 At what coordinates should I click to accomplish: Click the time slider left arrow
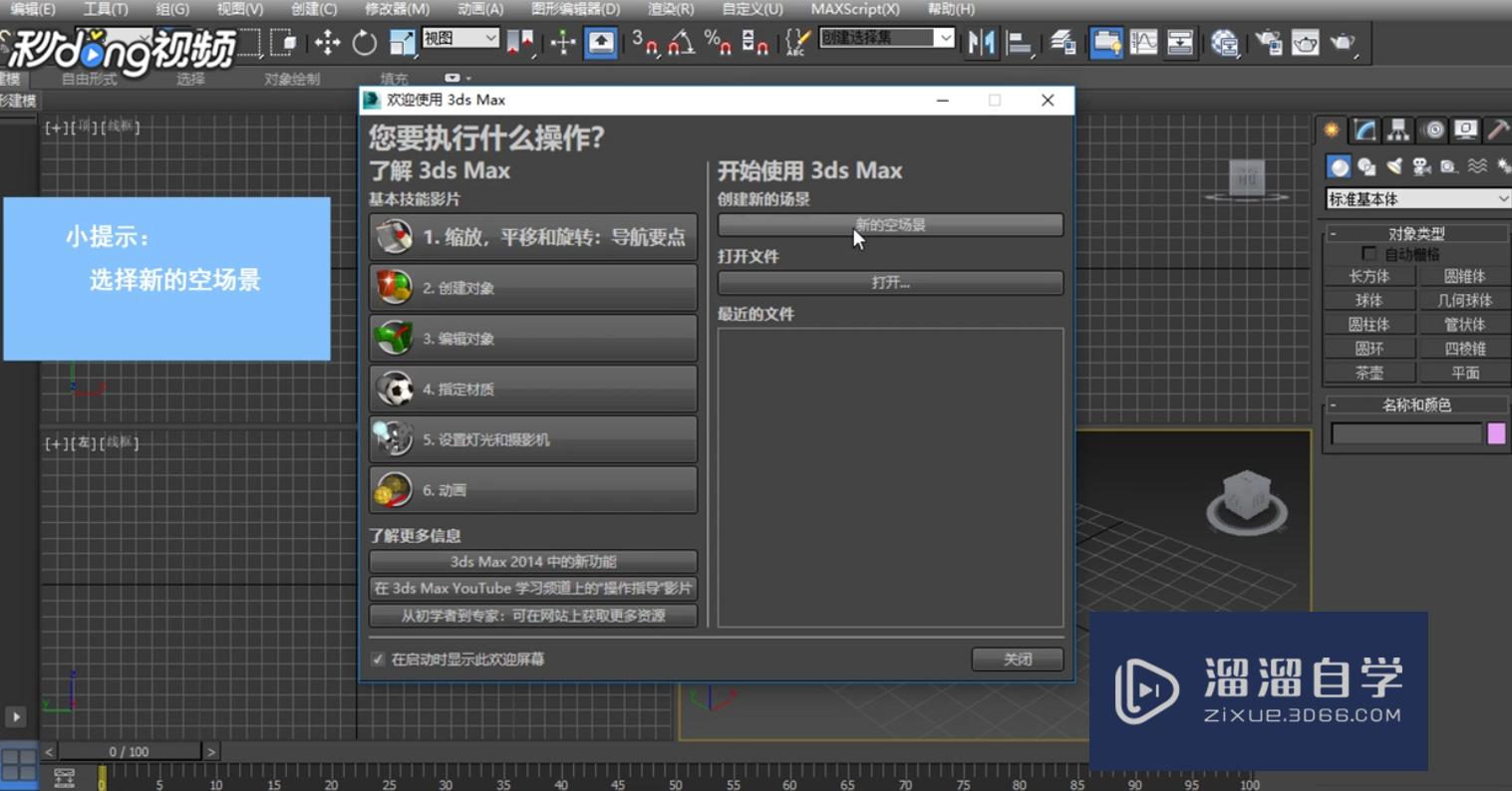[x=49, y=751]
